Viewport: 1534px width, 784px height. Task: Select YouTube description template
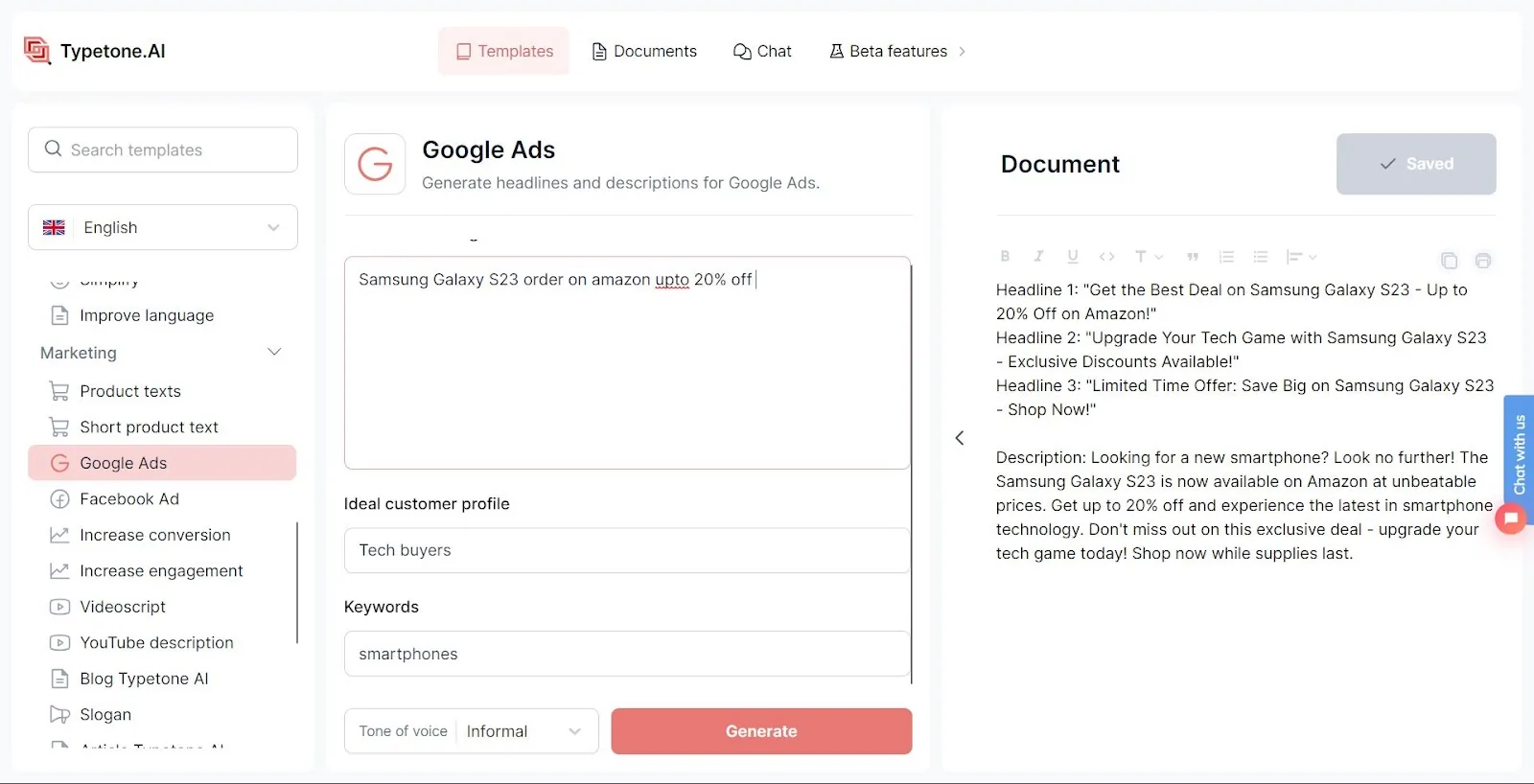(x=156, y=642)
